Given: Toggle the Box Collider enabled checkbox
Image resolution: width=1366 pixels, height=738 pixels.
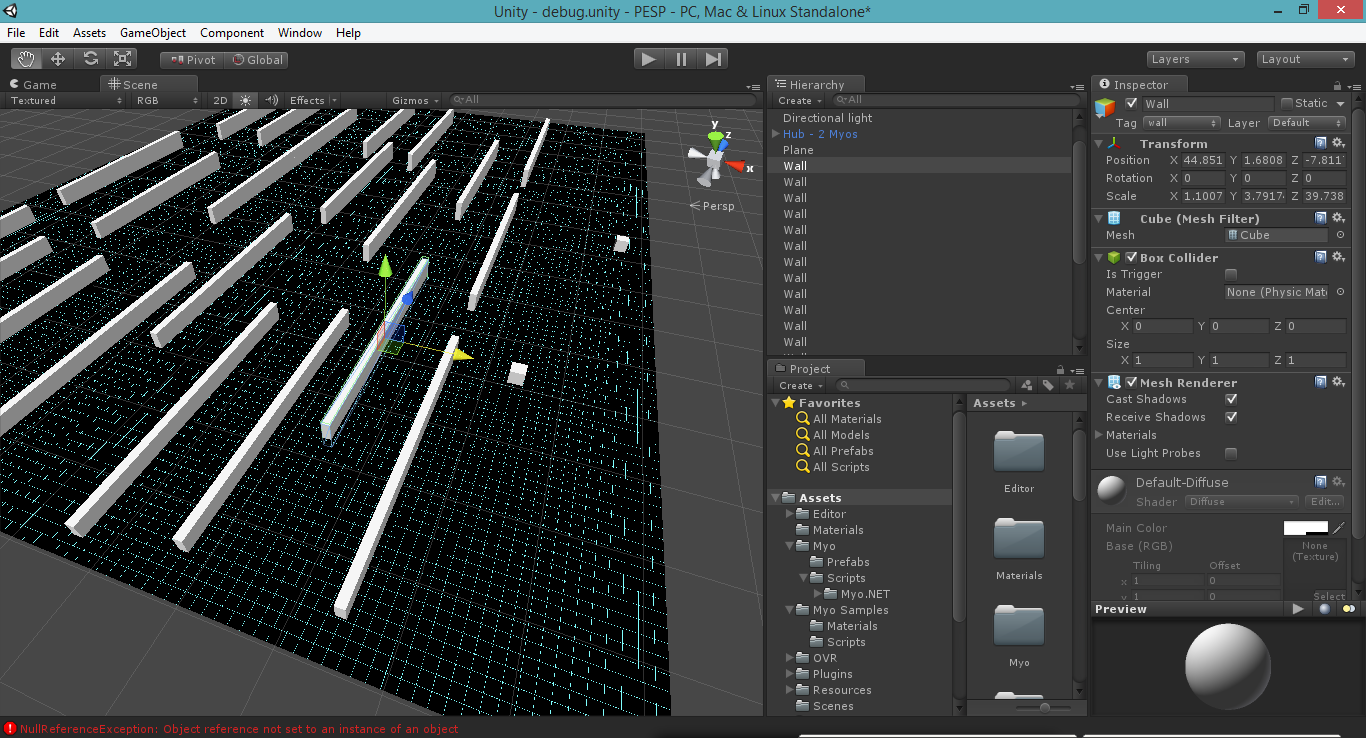Looking at the screenshot, I should (x=1132, y=257).
